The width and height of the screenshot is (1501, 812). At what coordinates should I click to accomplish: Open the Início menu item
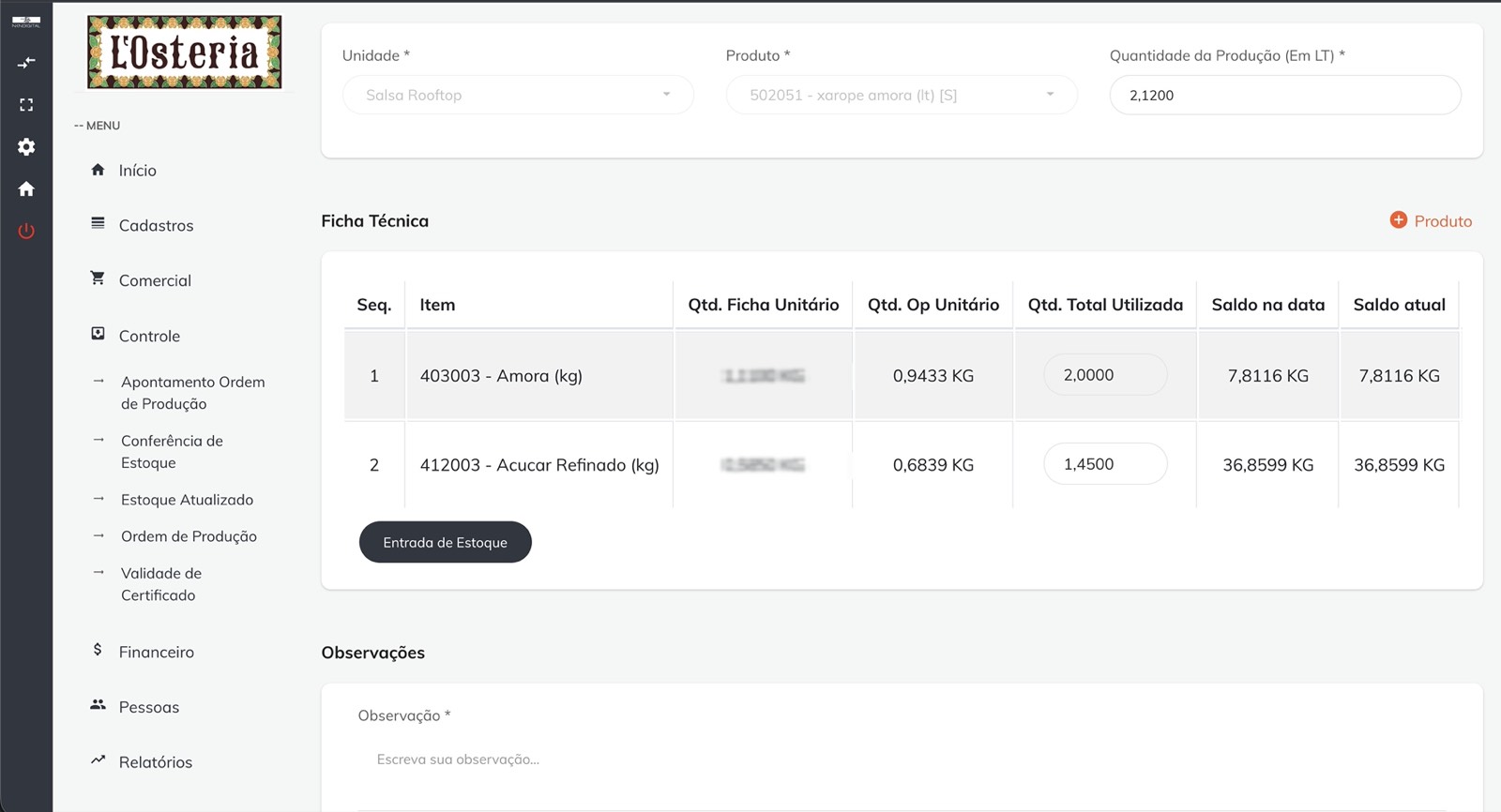point(138,171)
